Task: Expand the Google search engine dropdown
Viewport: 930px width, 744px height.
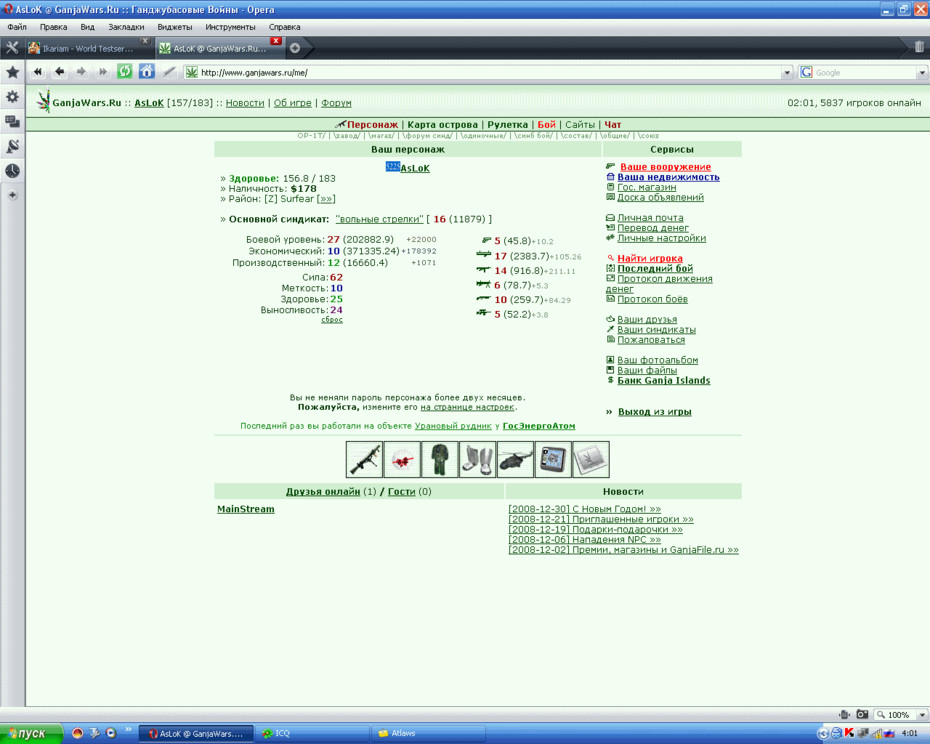Action: pos(922,72)
